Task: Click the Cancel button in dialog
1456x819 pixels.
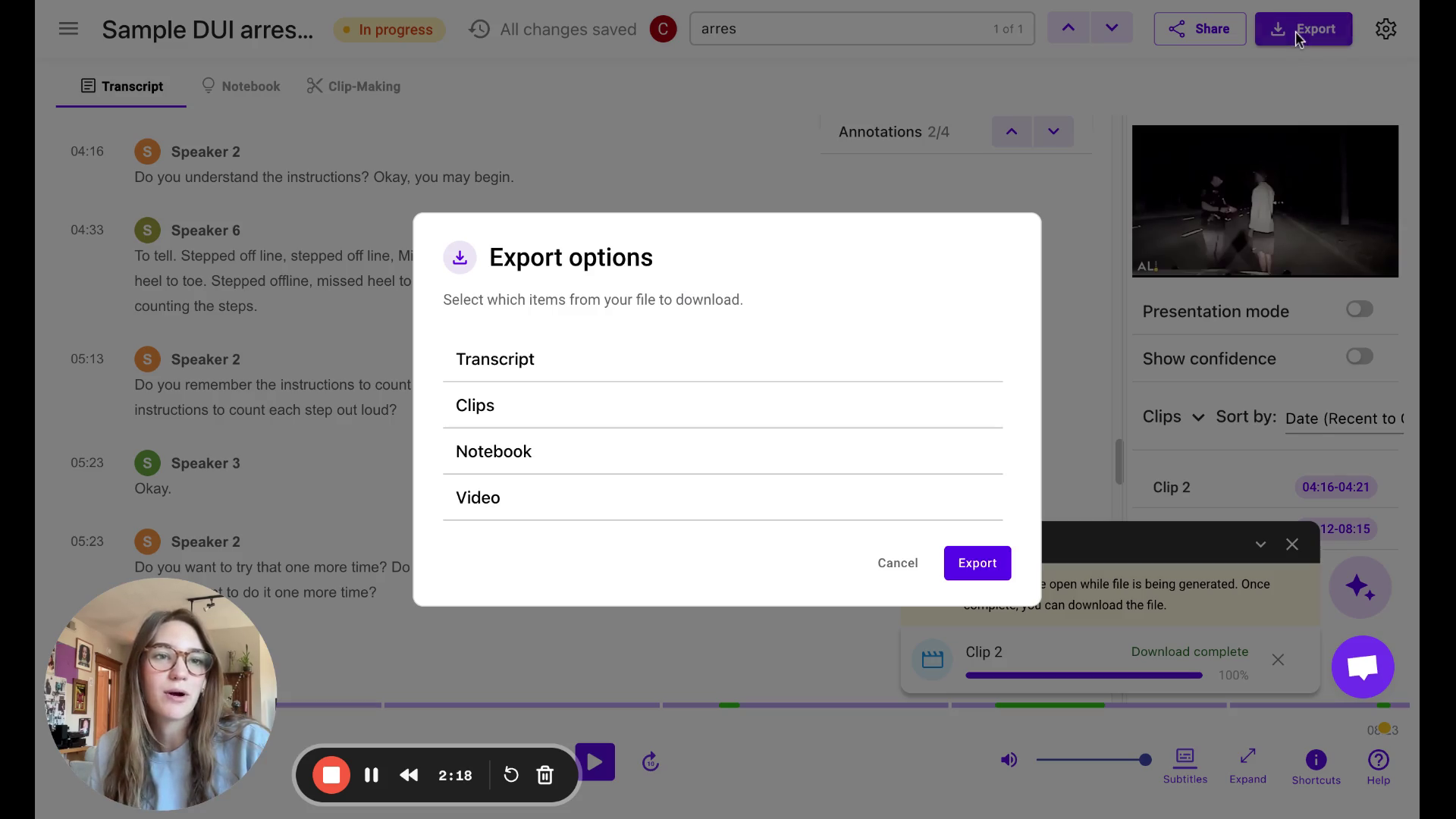Action: pyautogui.click(x=897, y=563)
